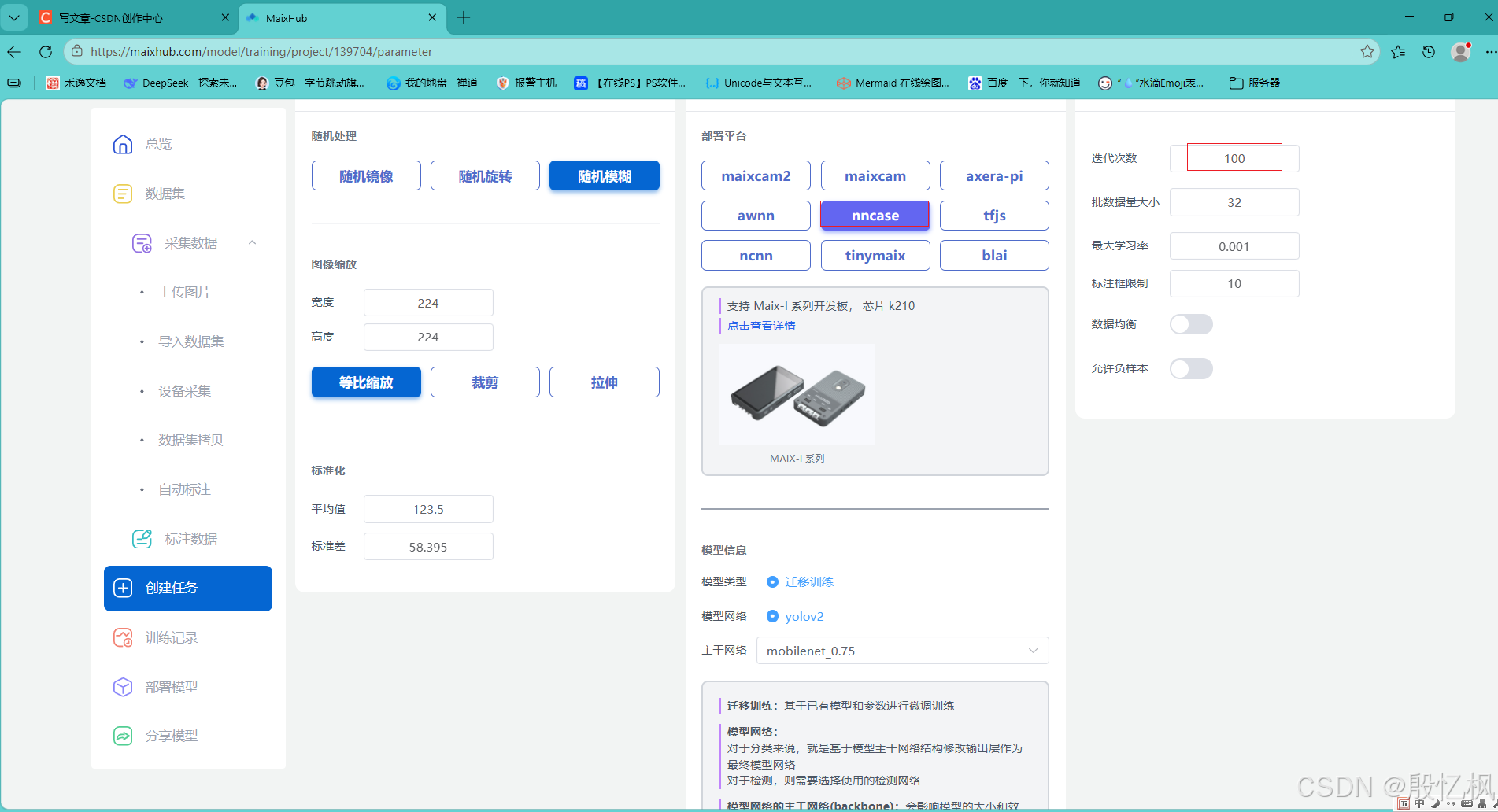Select 等比缩放 scaling mode
The width and height of the screenshot is (1498, 812).
tap(366, 382)
